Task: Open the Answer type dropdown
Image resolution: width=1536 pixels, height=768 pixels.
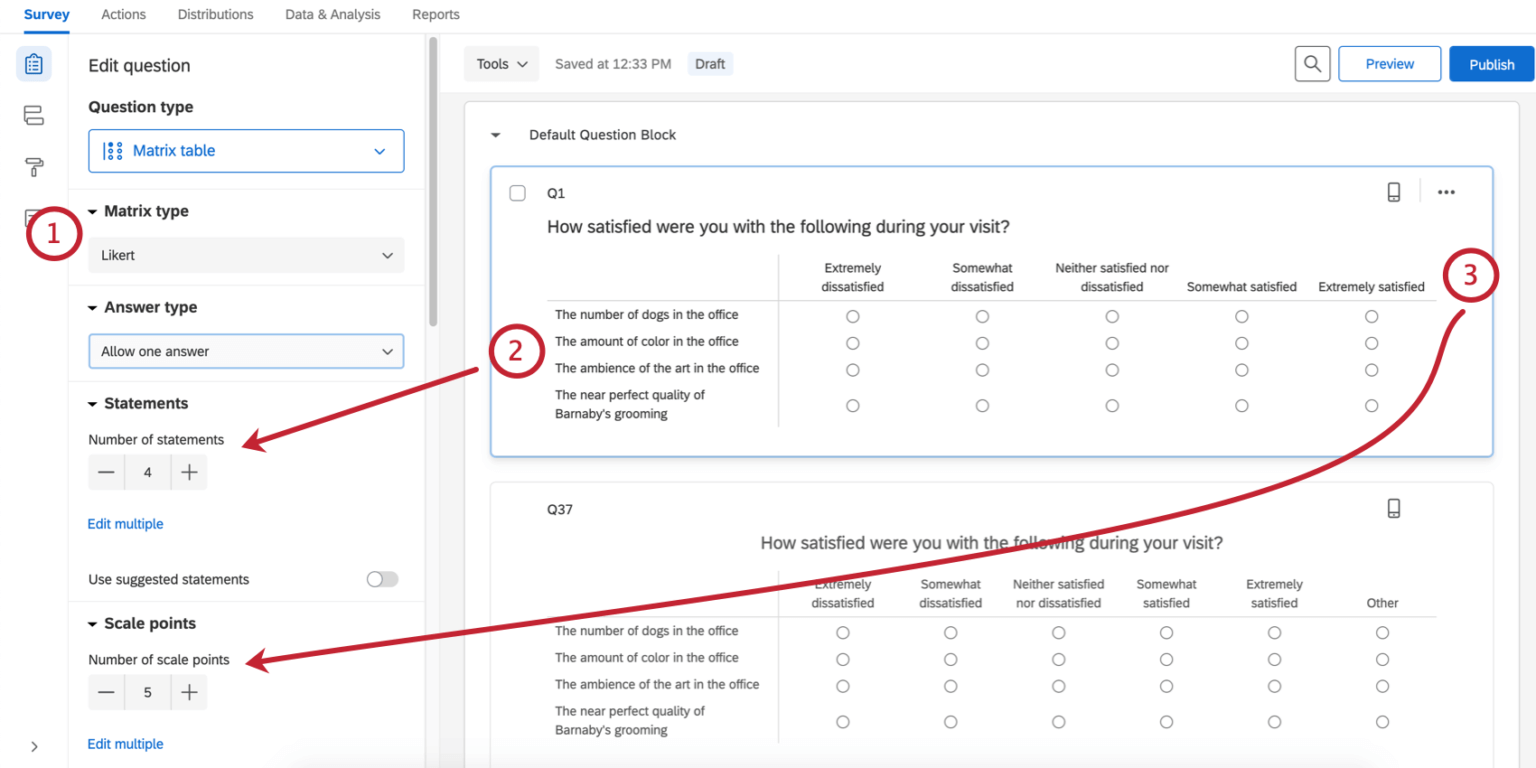Action: tap(246, 351)
